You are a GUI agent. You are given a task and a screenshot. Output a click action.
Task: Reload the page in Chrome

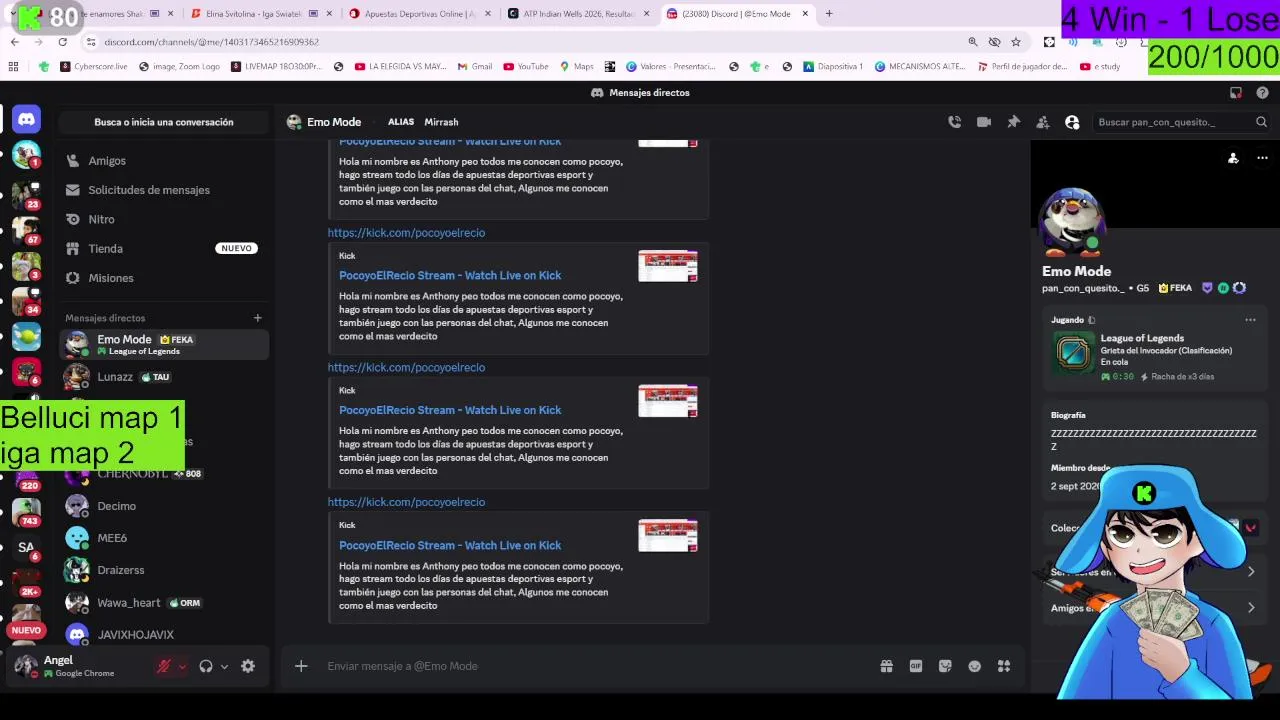coord(62,42)
